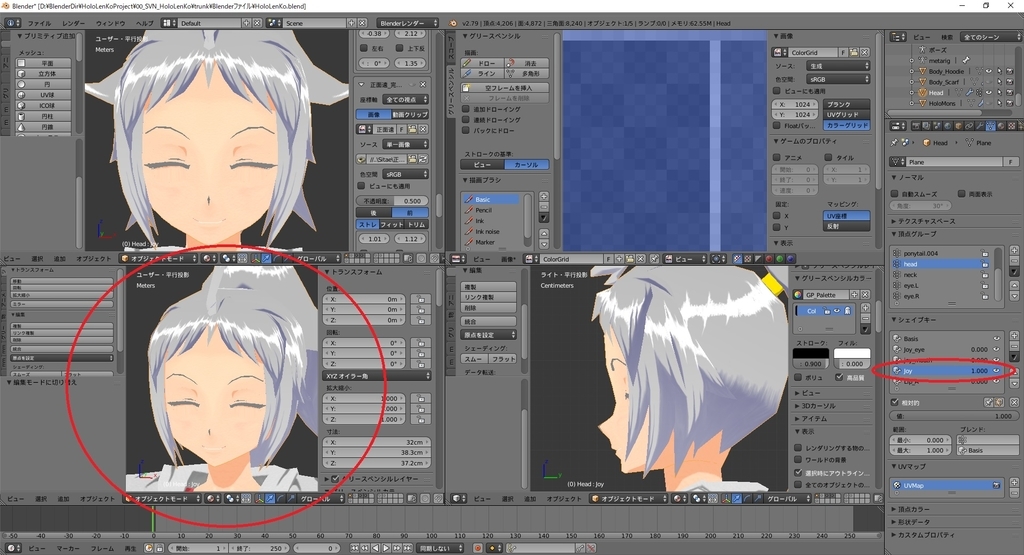Add a new vertex group with plus icon

point(1014,250)
